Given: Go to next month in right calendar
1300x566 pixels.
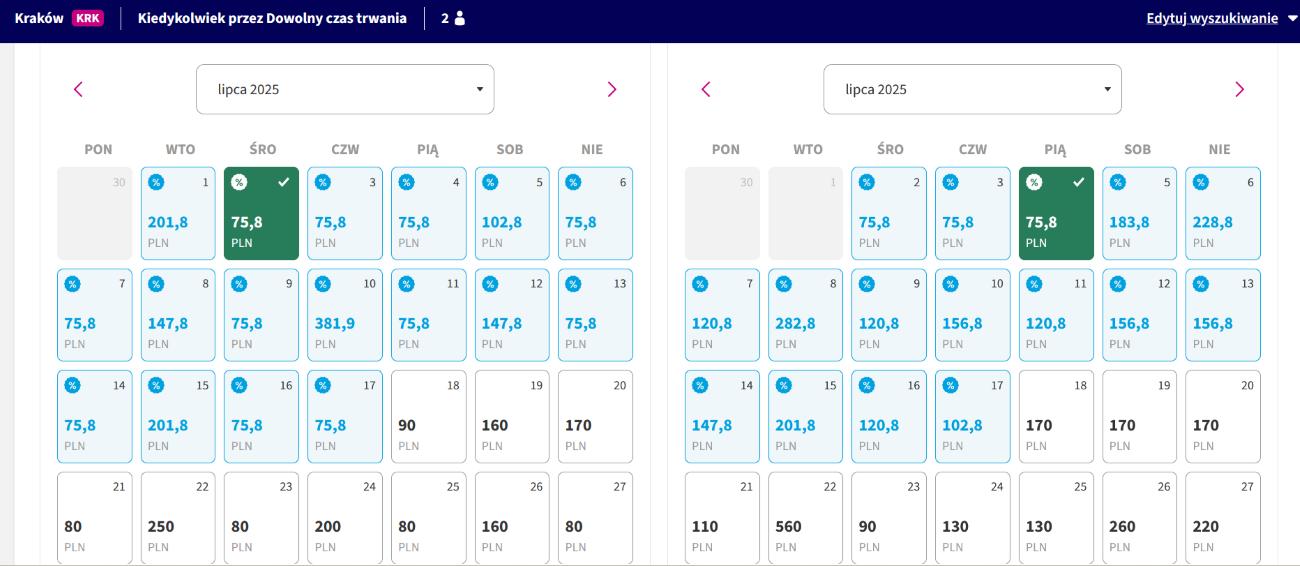Looking at the screenshot, I should 1239,89.
